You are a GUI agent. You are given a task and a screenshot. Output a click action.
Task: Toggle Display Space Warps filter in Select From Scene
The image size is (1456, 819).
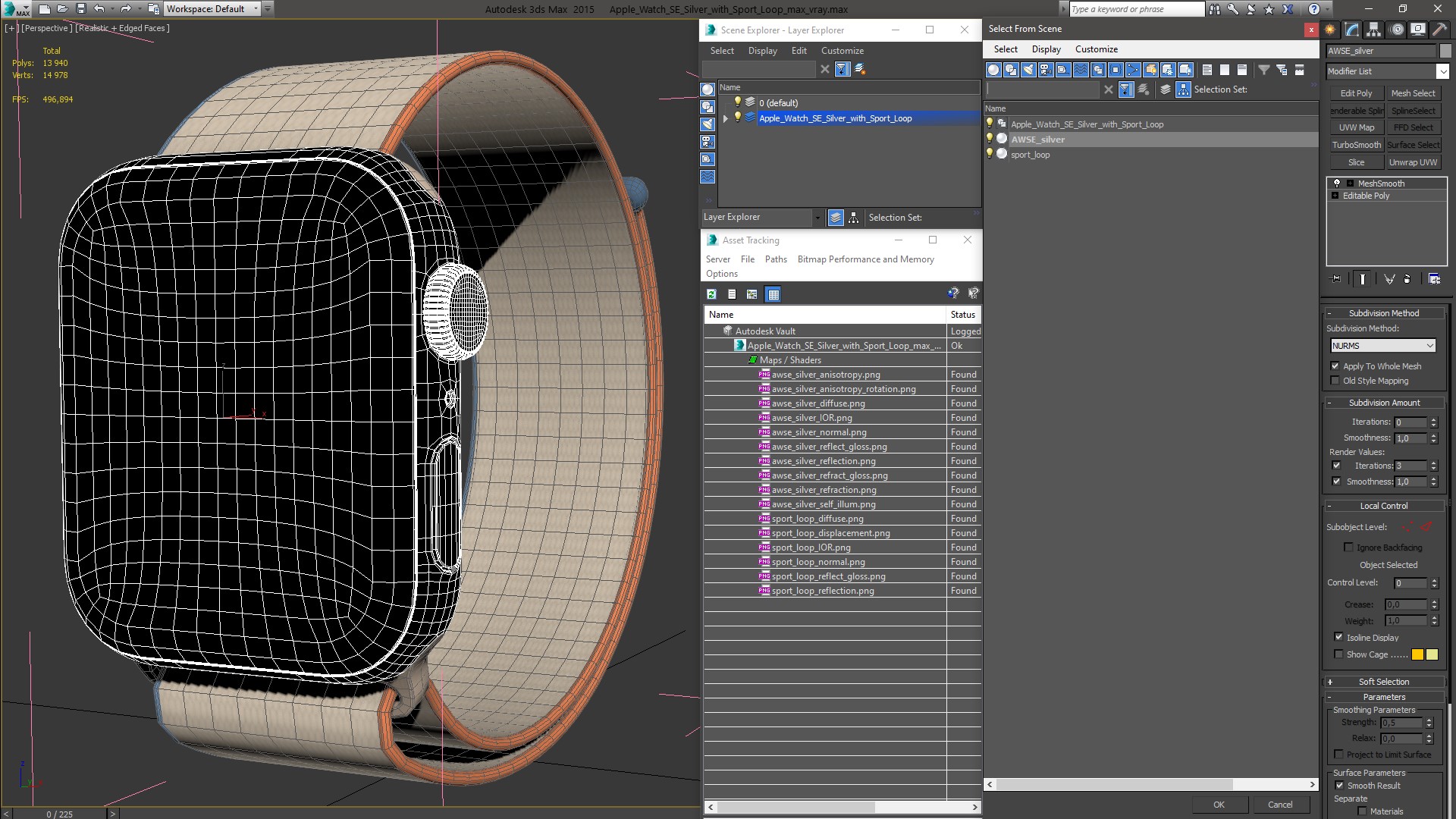point(1081,70)
